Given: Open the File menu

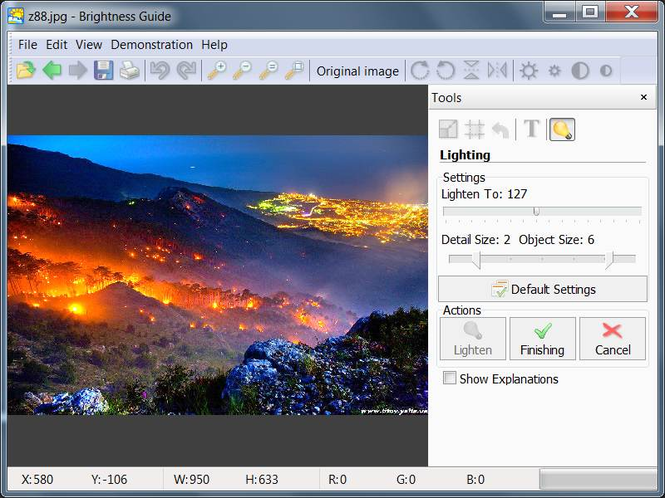Looking at the screenshot, I should point(28,45).
